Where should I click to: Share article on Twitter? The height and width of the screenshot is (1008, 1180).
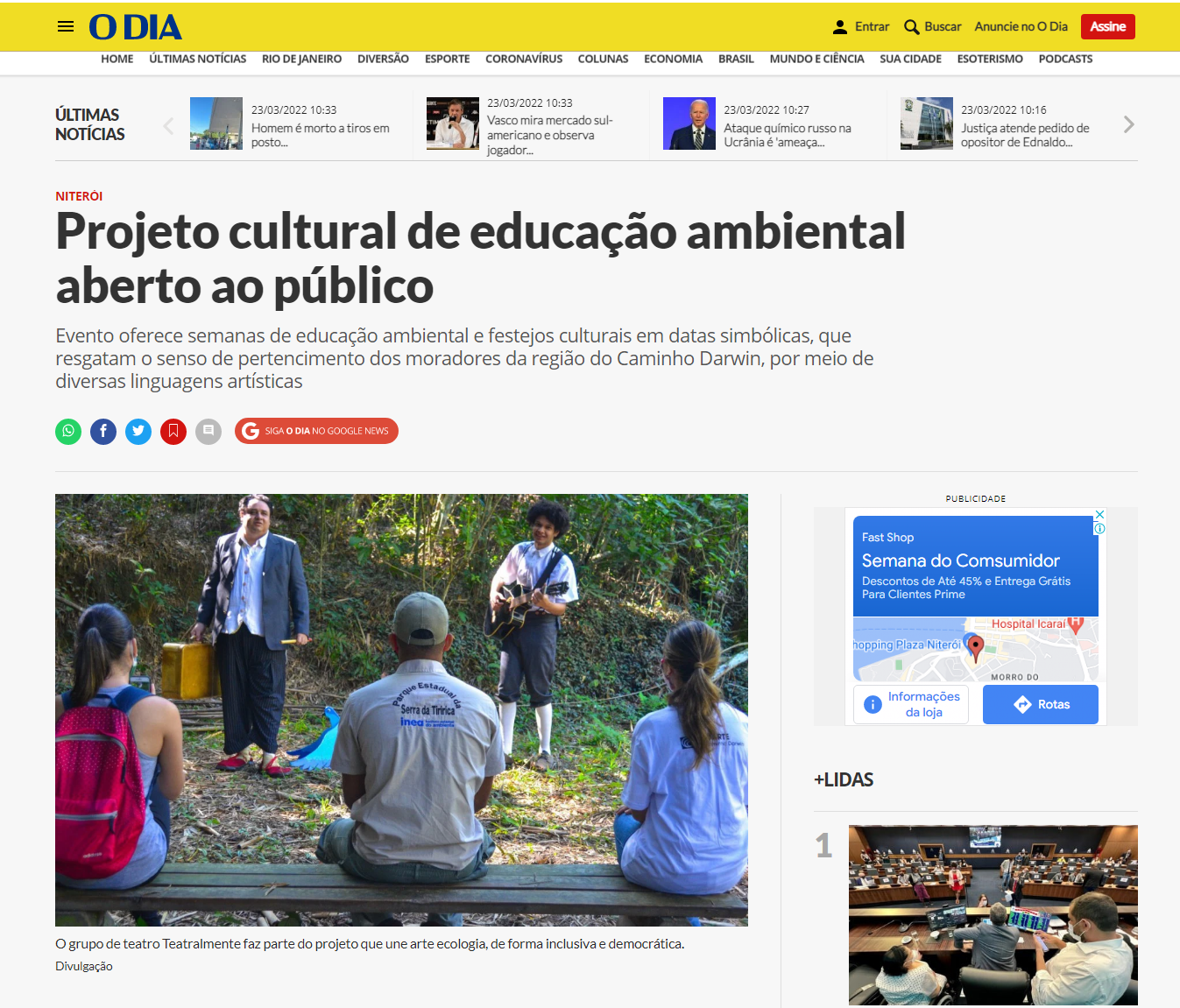138,431
